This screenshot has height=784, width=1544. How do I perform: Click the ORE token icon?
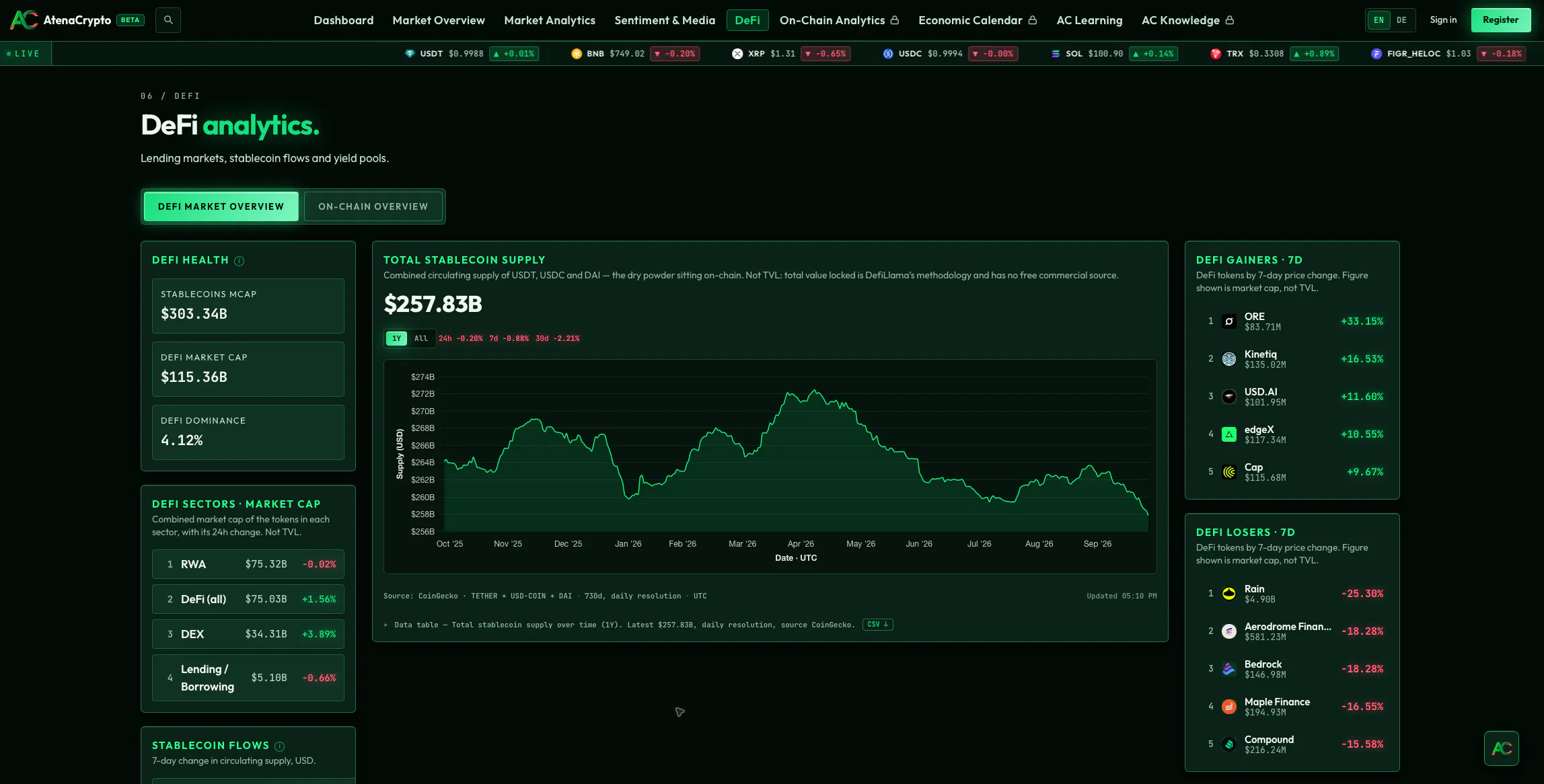(x=1229, y=321)
